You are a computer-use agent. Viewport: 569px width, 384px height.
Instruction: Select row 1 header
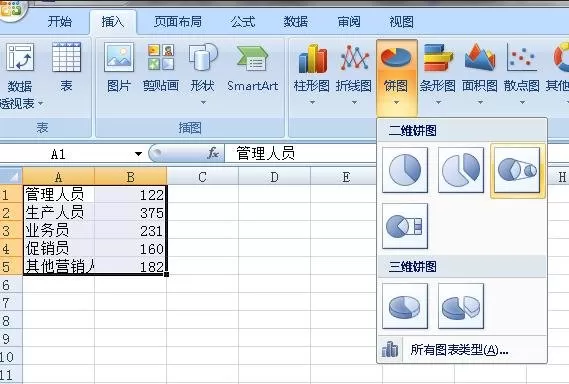click(x=11, y=195)
